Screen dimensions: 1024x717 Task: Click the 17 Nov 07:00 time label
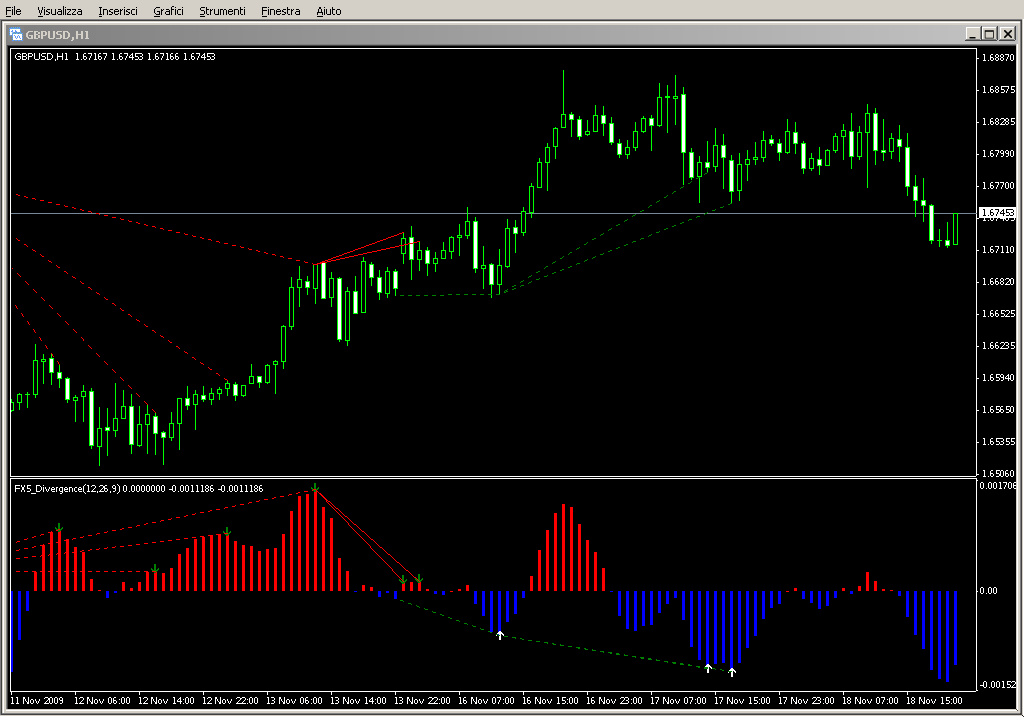click(678, 700)
